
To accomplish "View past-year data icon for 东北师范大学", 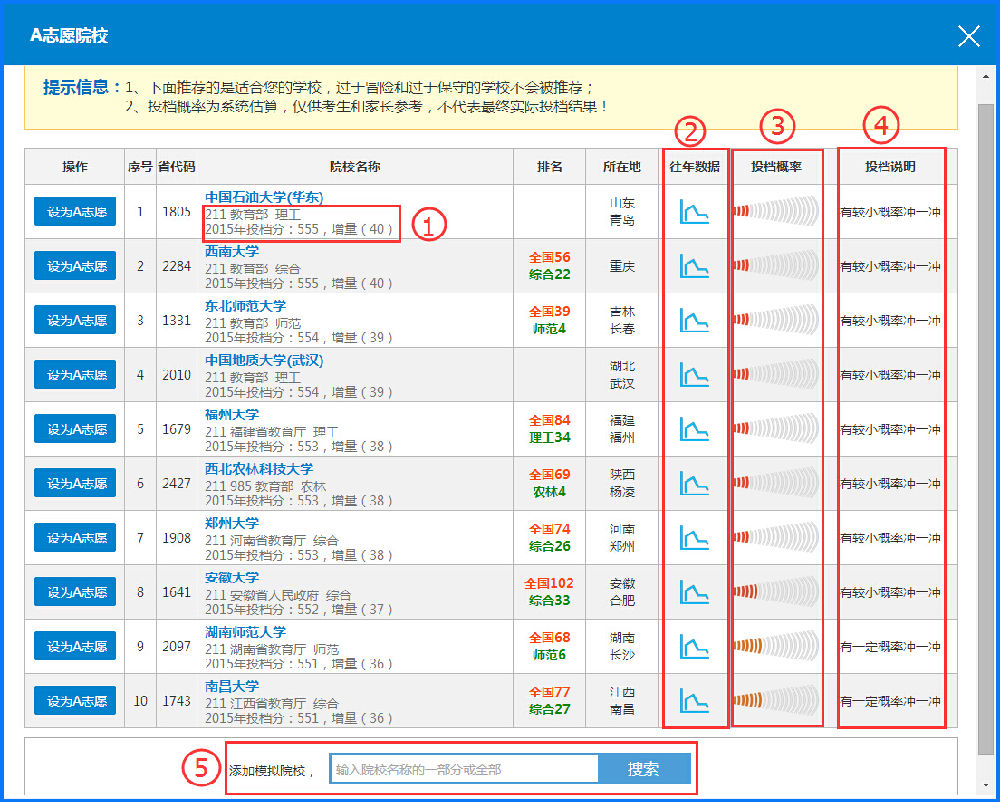I will click(693, 320).
